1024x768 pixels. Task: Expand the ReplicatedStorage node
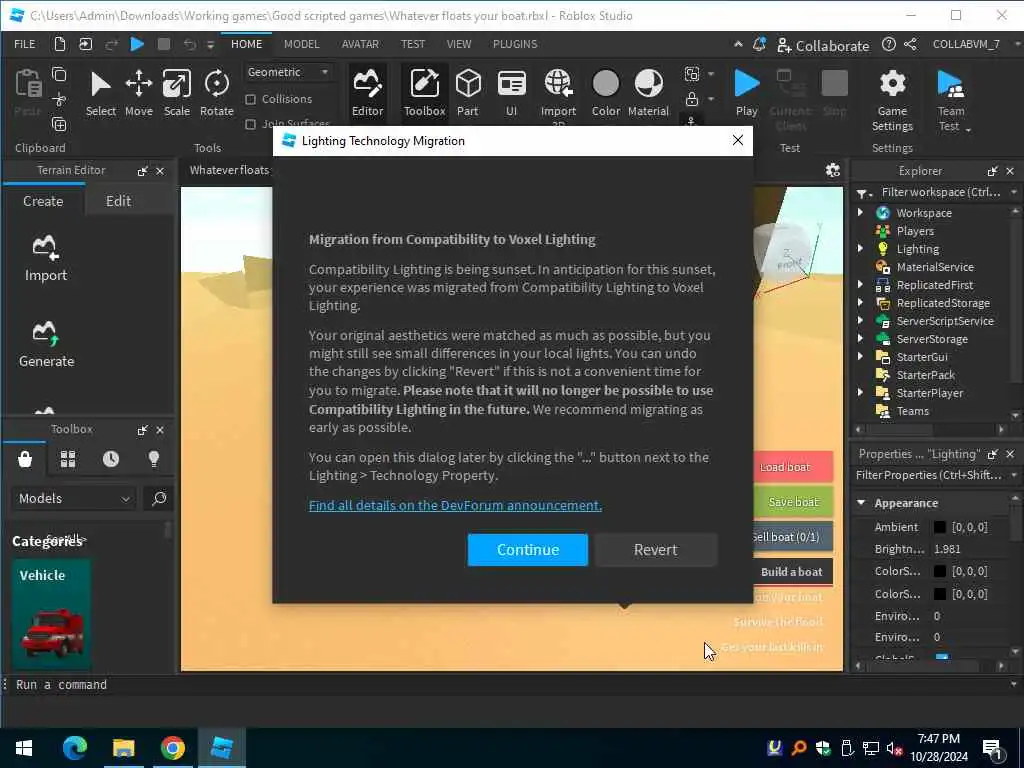coord(860,302)
